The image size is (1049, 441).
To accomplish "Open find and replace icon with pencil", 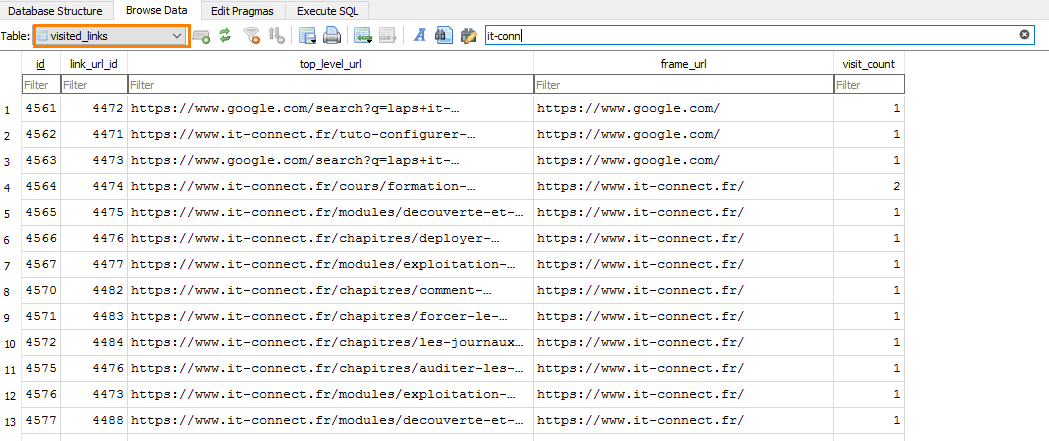I will click(x=468, y=35).
